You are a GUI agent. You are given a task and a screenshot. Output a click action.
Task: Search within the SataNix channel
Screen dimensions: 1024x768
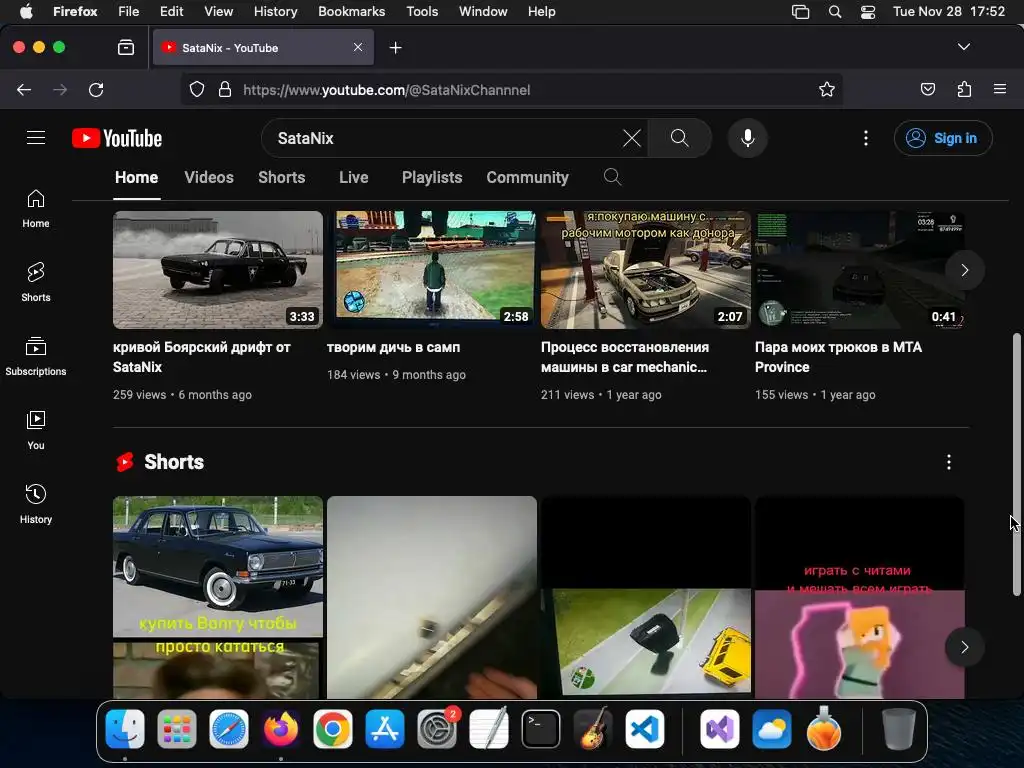[612, 177]
